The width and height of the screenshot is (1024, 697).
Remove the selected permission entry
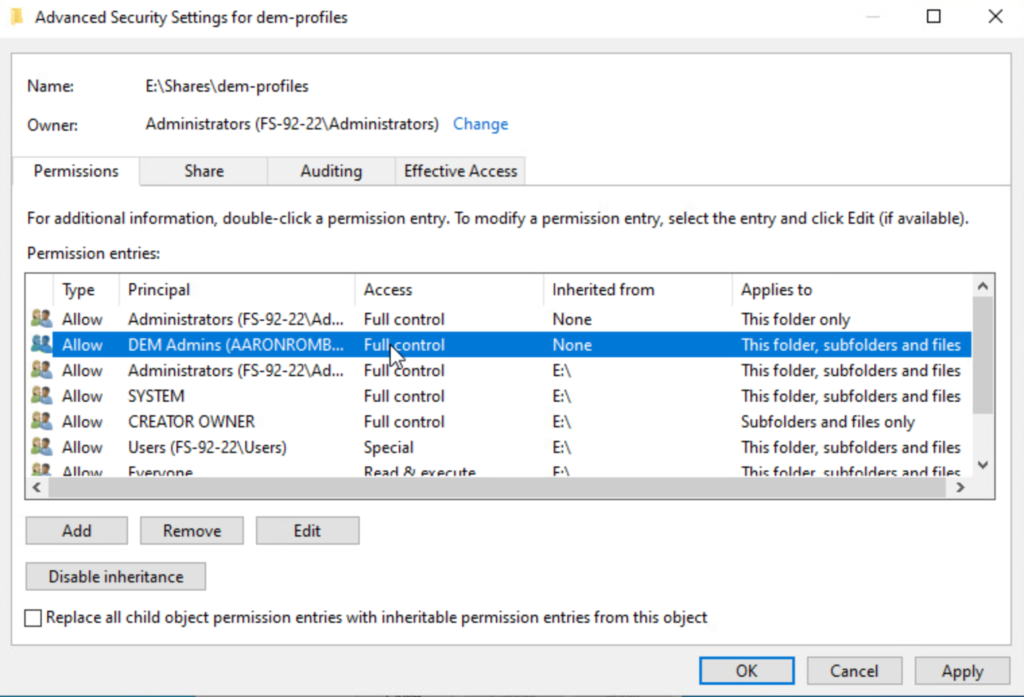coord(192,531)
